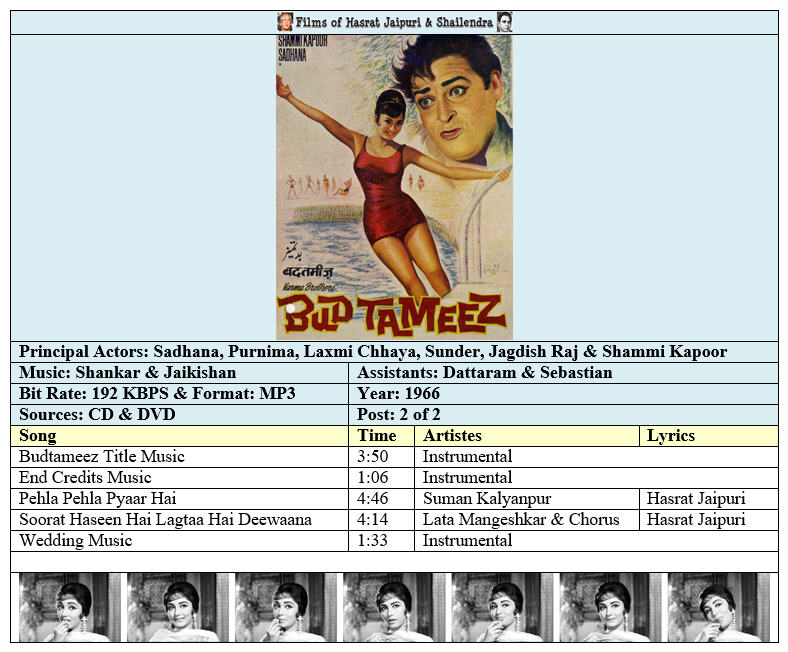Select 'Pehla Pehla Pyaar Hai' song

(x=98, y=498)
